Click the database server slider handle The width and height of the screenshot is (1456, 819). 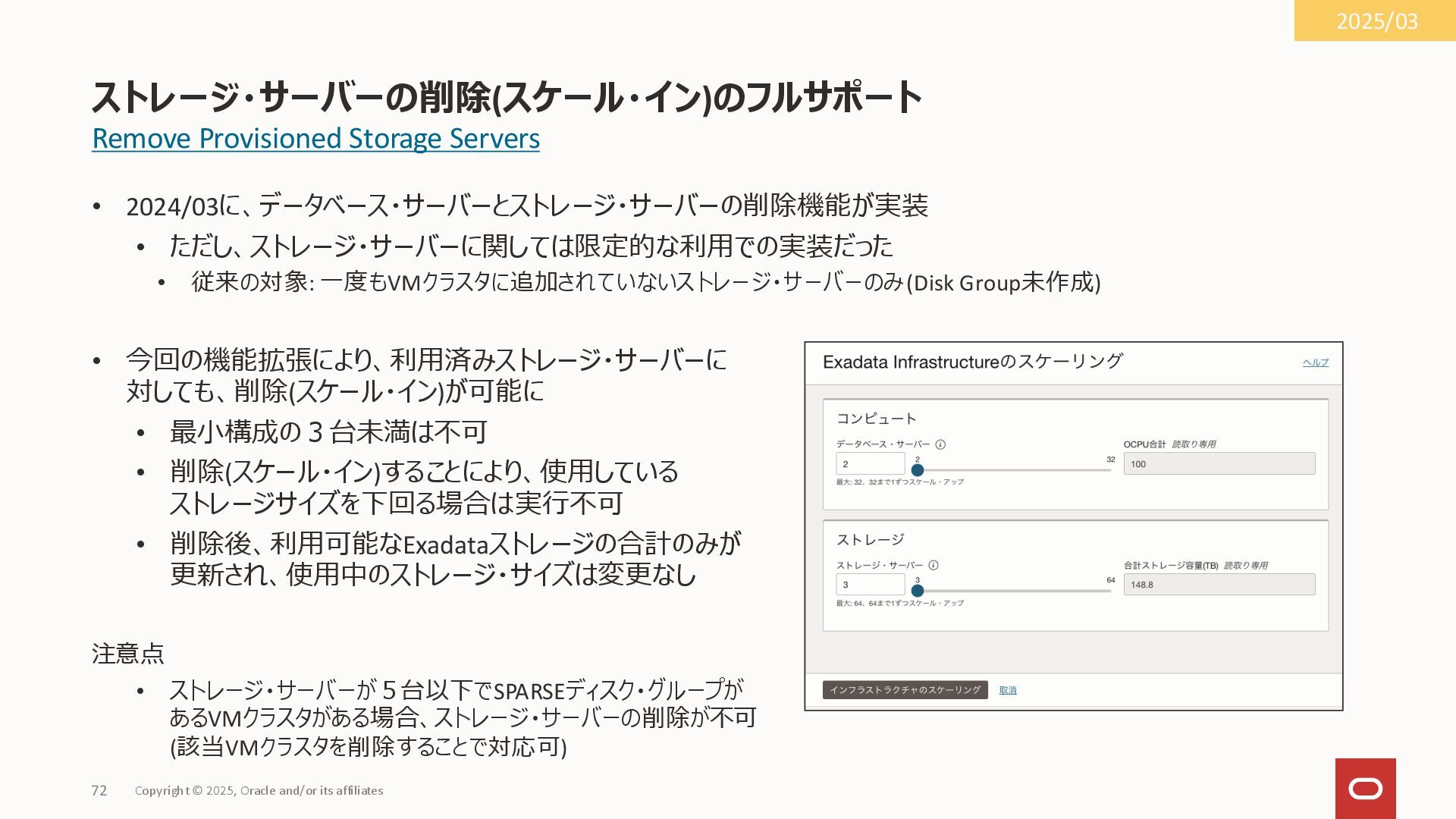pyautogui.click(x=918, y=470)
